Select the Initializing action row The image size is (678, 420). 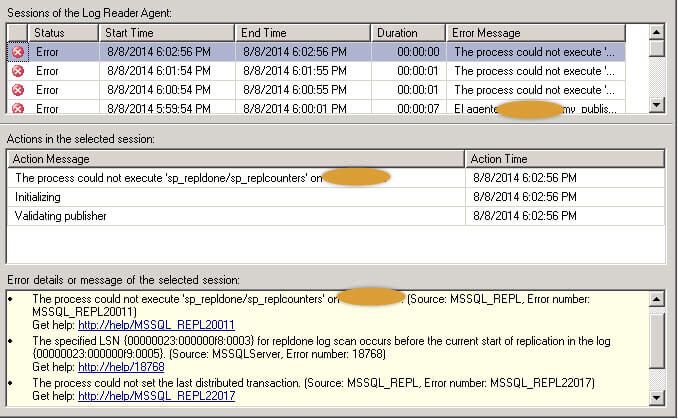[236, 197]
